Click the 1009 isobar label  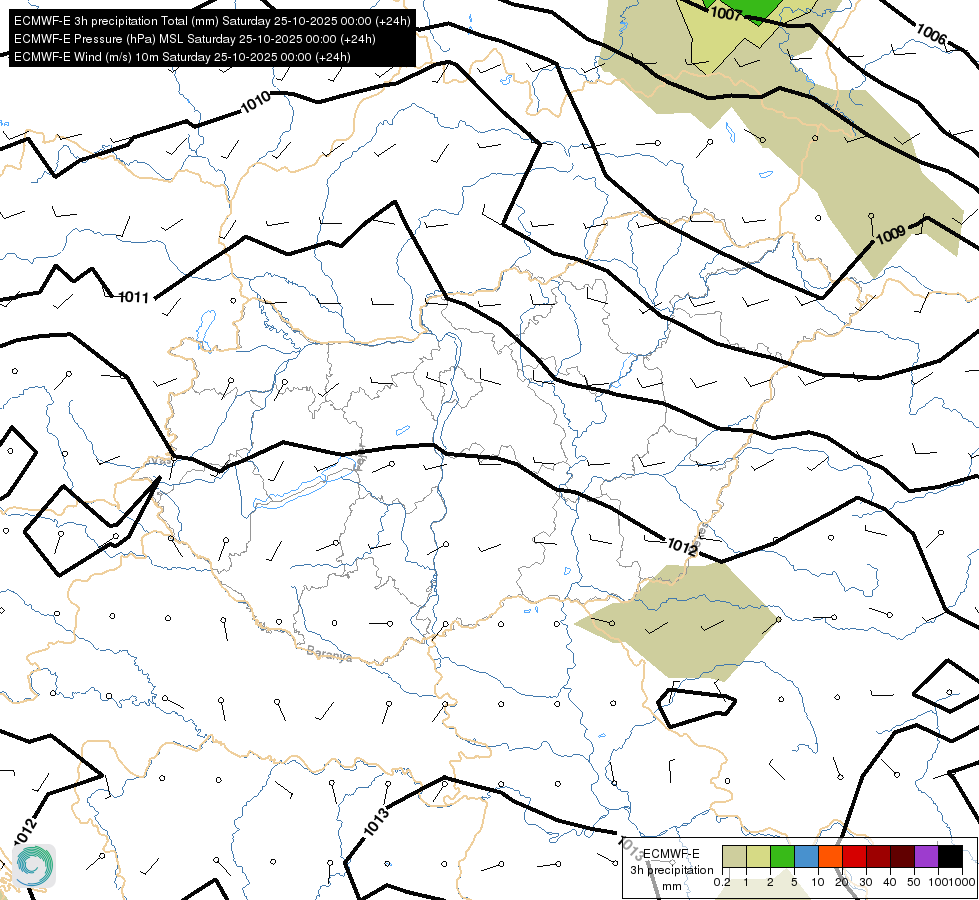pyautogui.click(x=891, y=235)
